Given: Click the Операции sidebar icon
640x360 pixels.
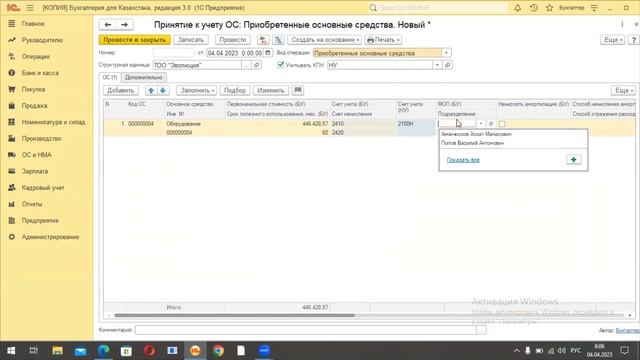Looking at the screenshot, I should point(11,56).
